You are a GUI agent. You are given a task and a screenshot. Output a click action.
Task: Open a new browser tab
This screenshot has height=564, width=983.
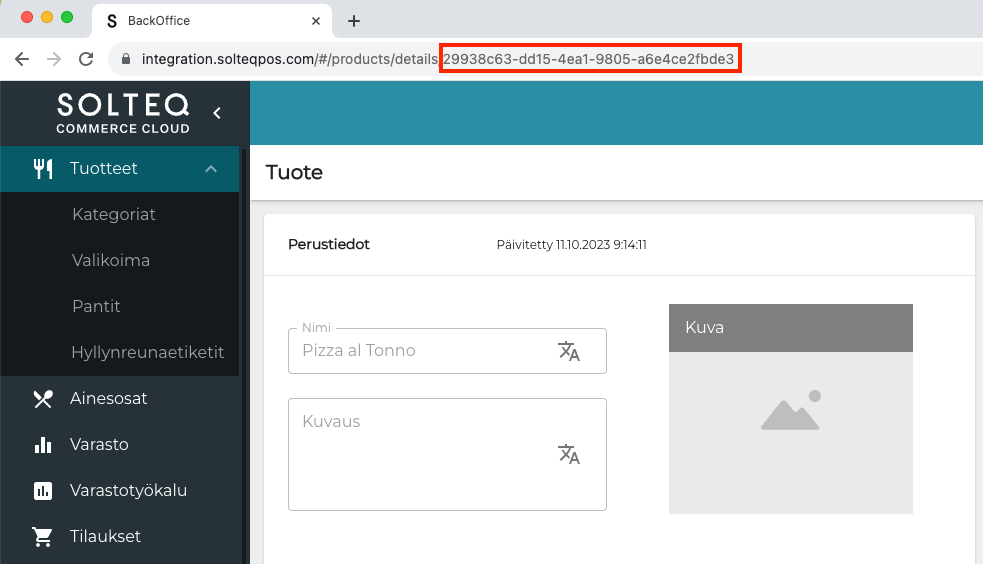[x=353, y=21]
